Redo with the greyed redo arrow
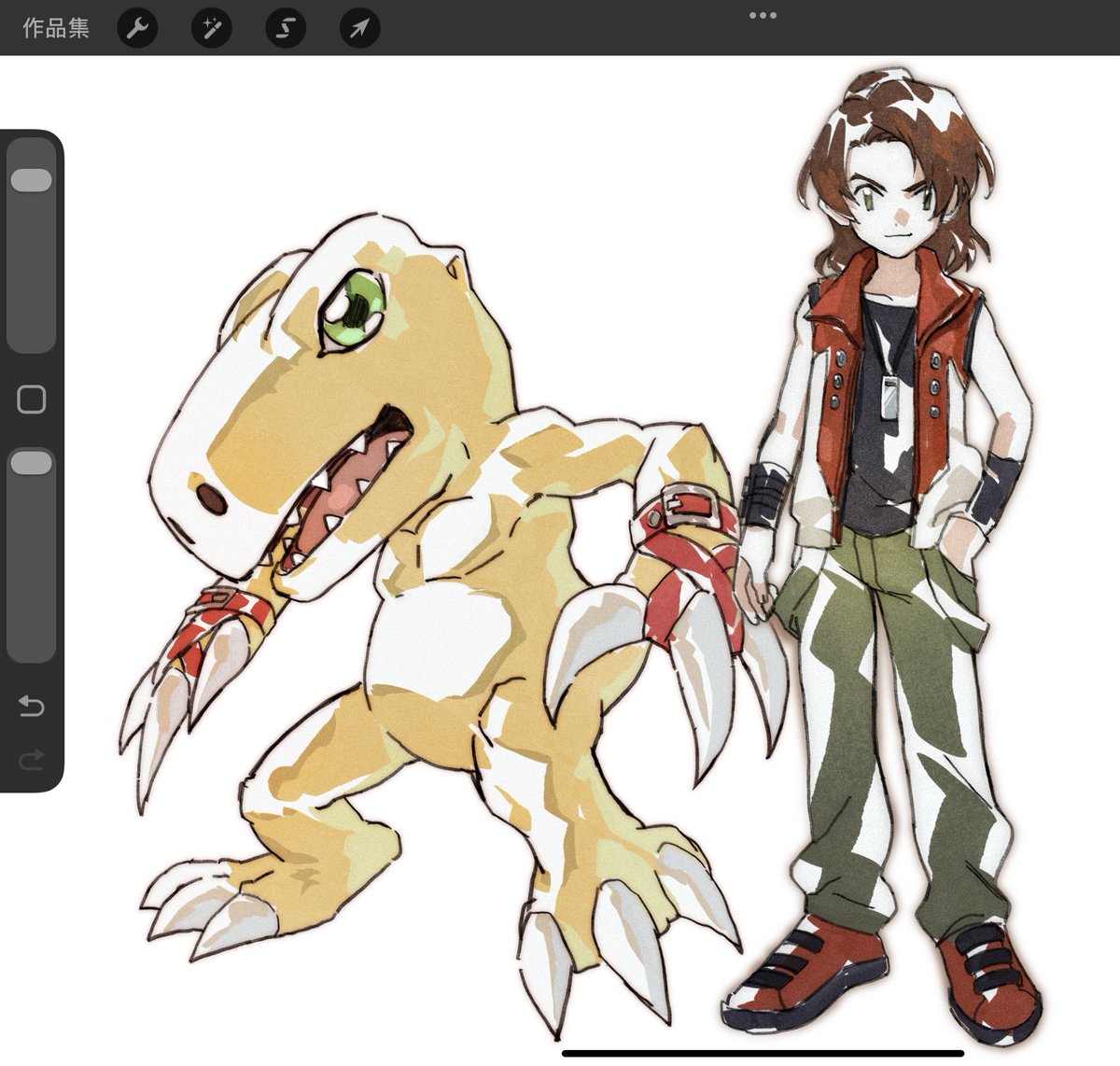The image size is (1120, 1066). [32, 760]
